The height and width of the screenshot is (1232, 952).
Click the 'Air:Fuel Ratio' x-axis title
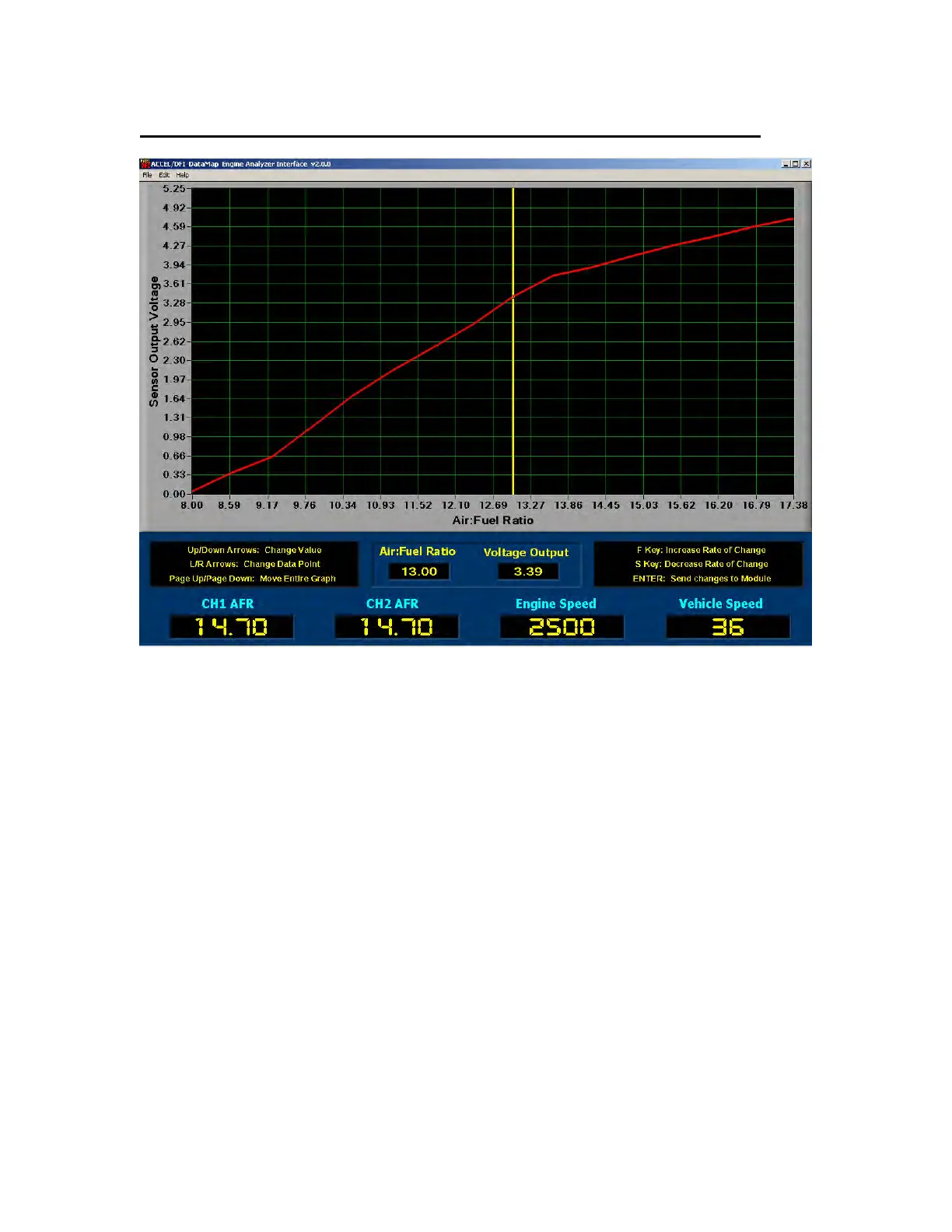point(493,520)
